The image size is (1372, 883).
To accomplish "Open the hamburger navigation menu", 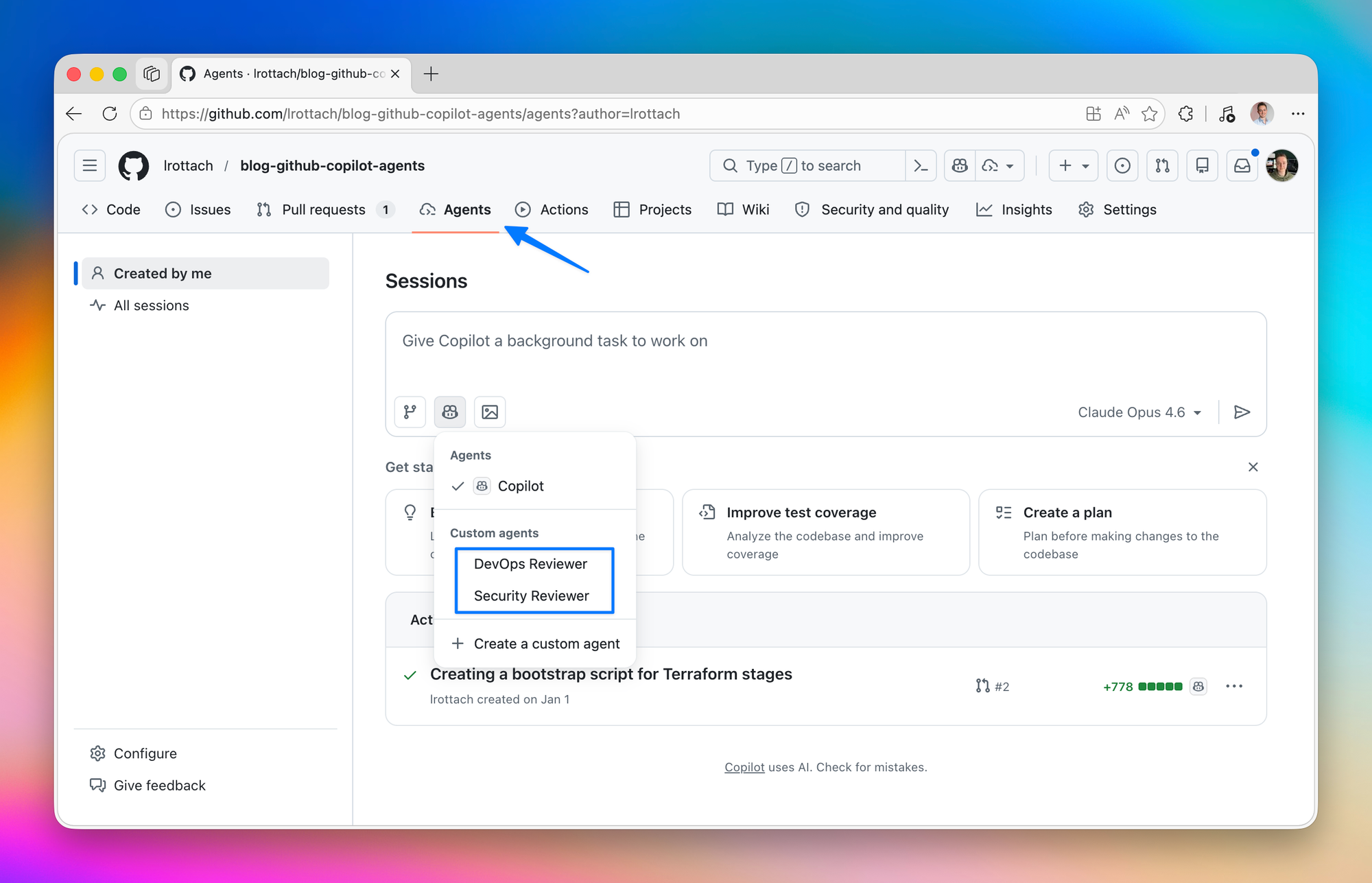I will coord(90,165).
